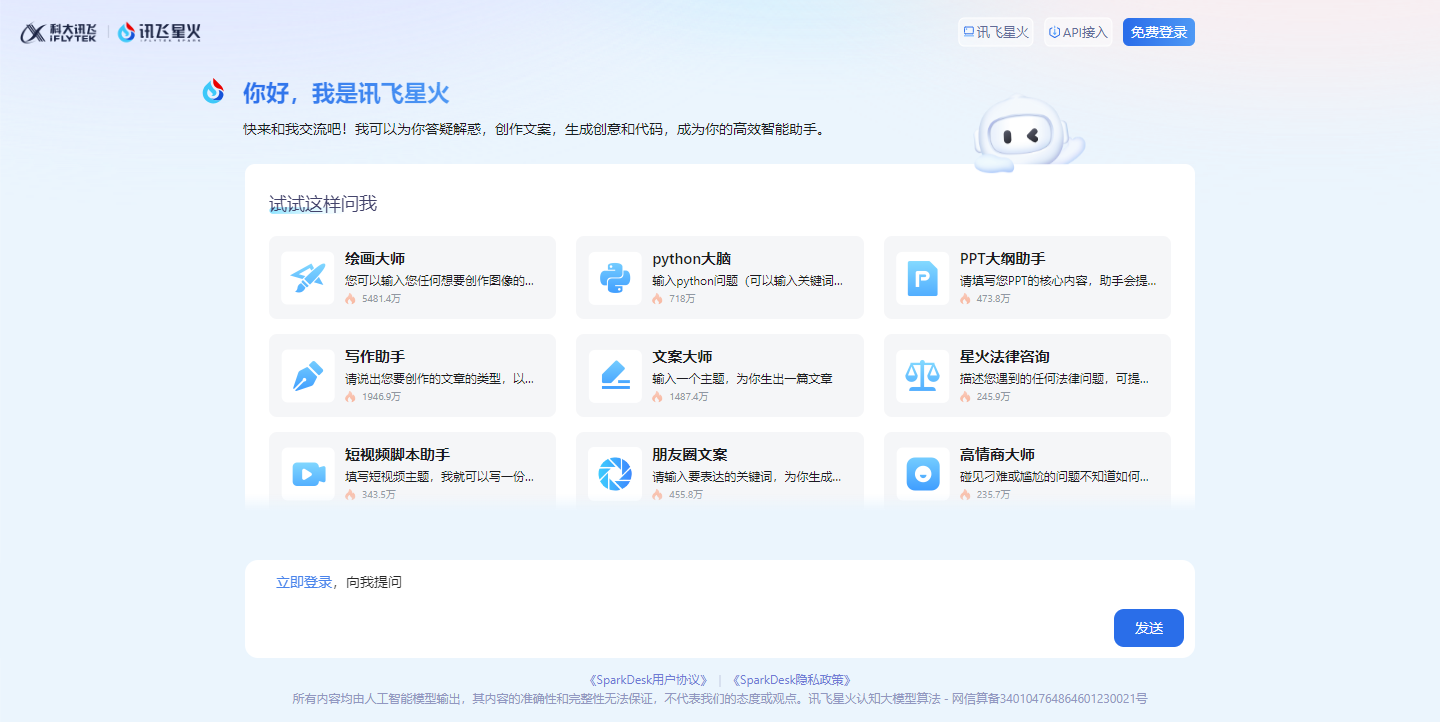Open the SparkDesk隐私政策 link
This screenshot has height=722, width=1440.
coord(791,680)
